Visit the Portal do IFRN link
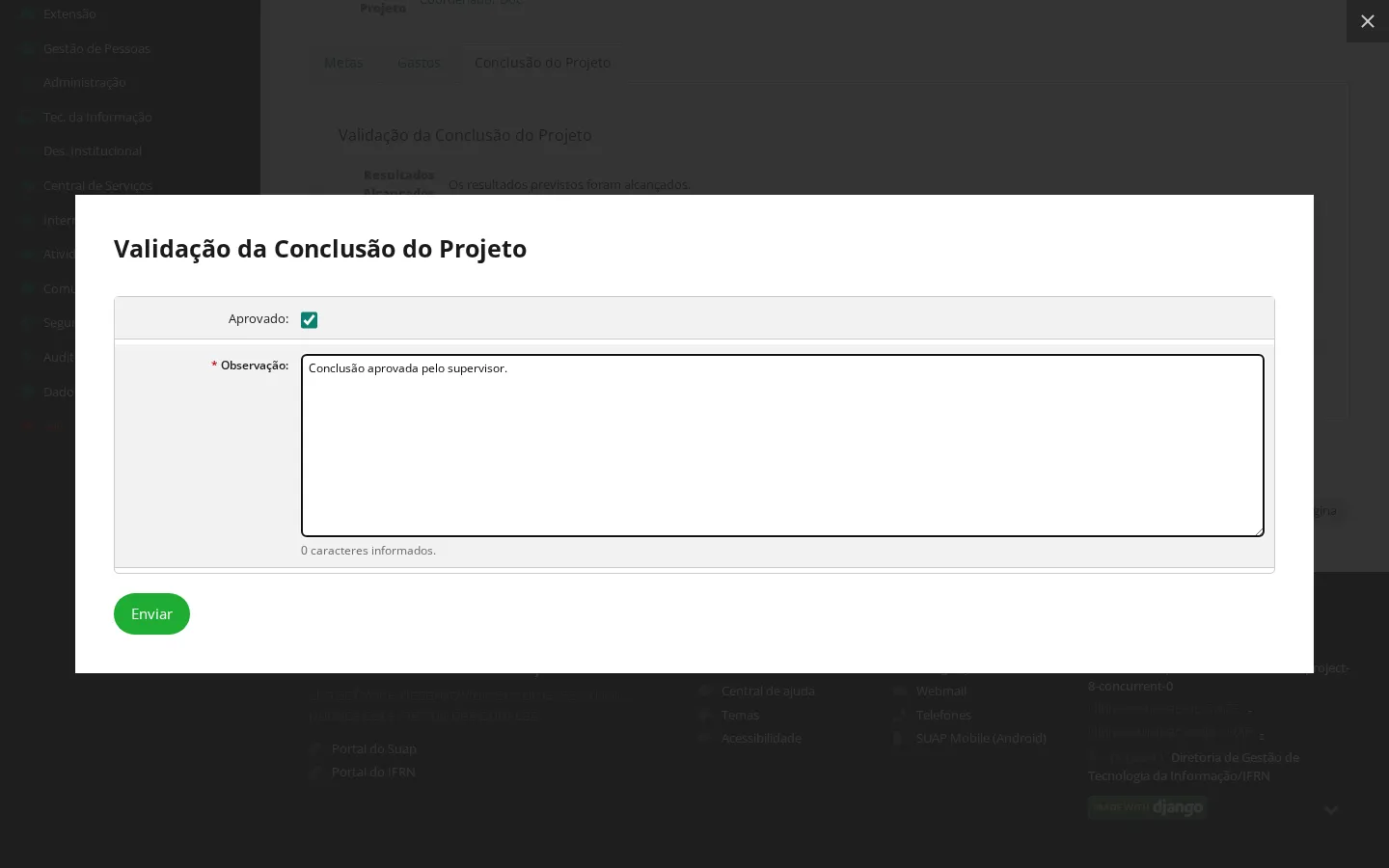This screenshot has height=868, width=1389. [x=373, y=773]
